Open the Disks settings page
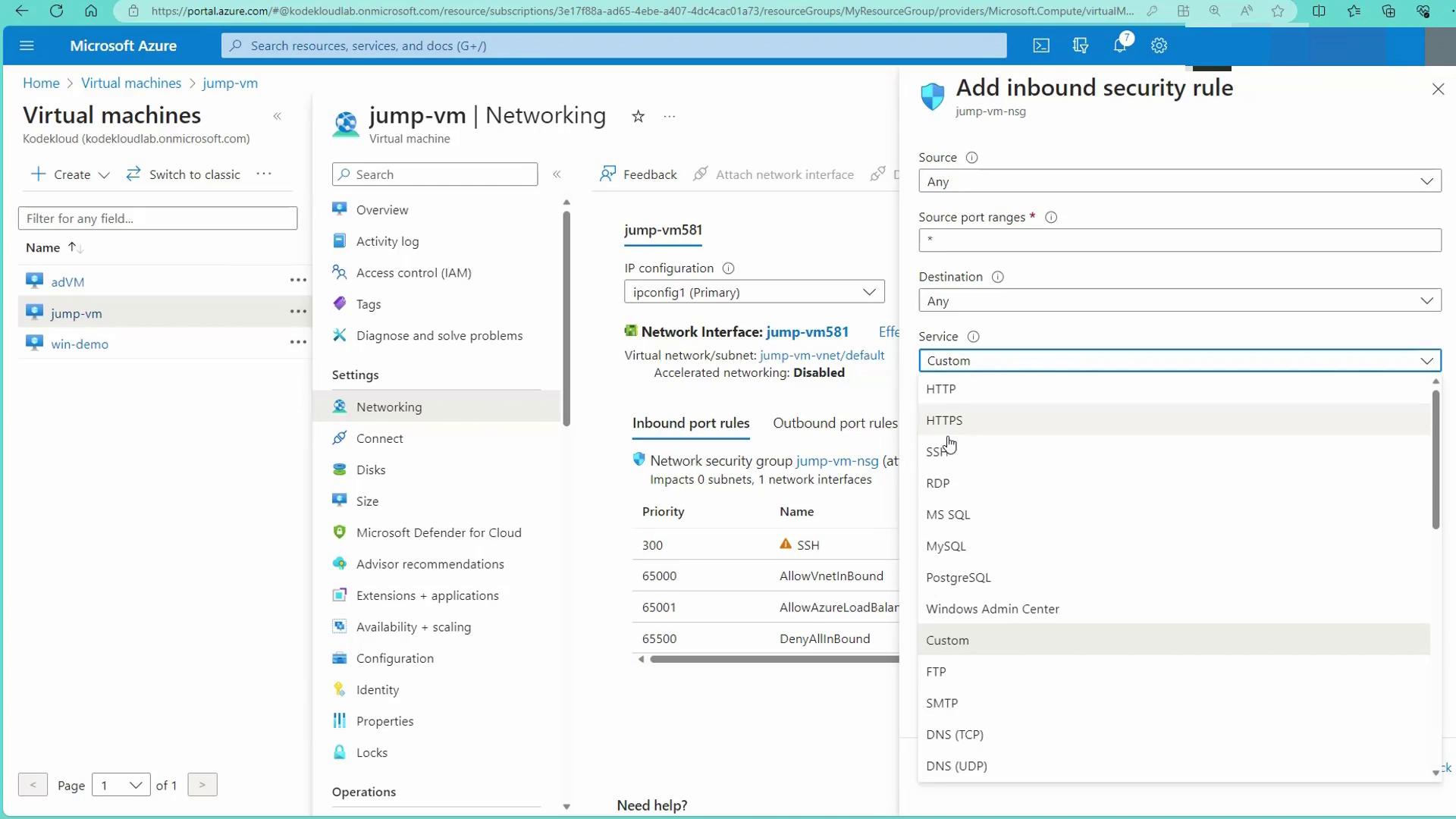 371,469
